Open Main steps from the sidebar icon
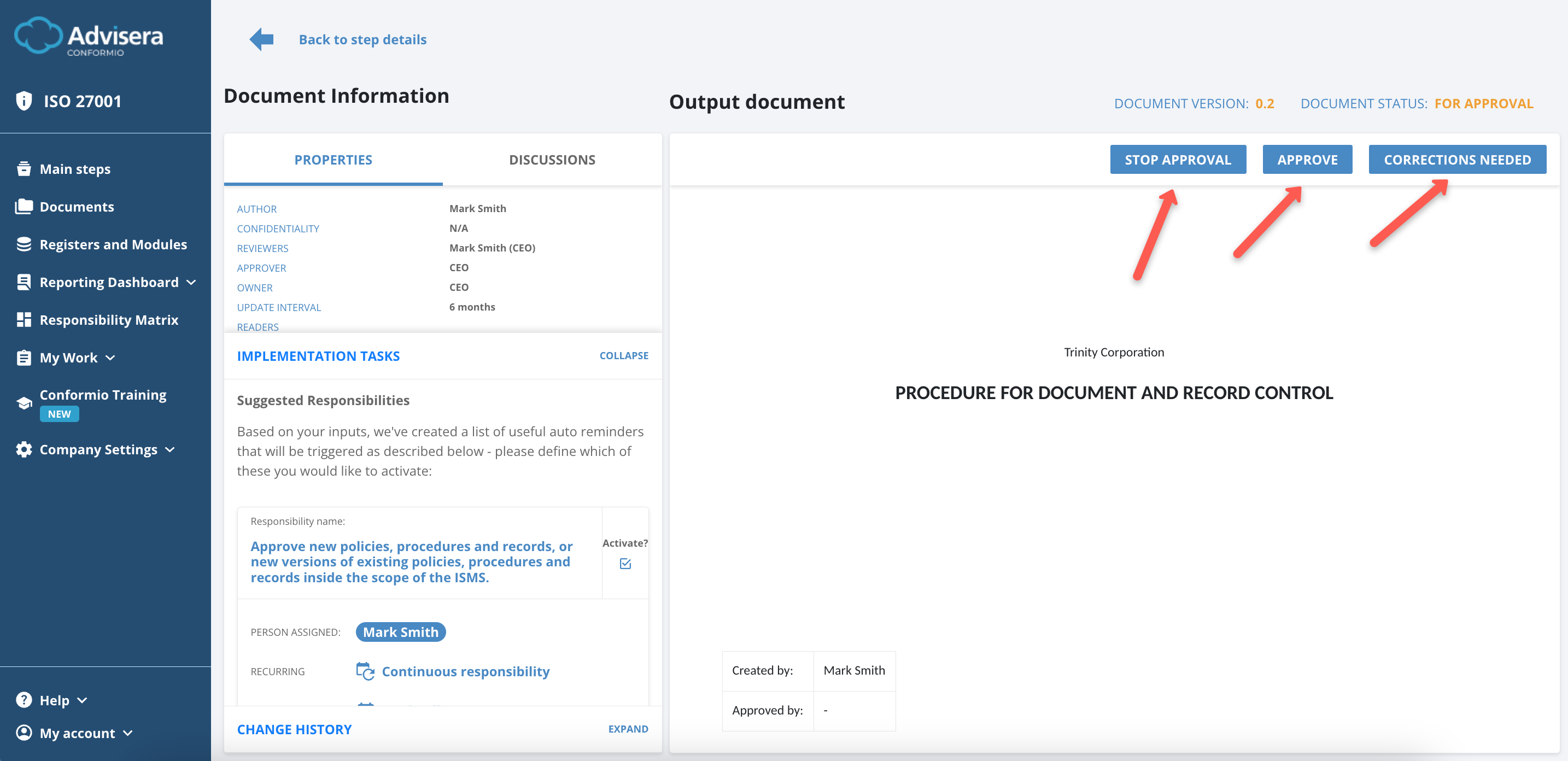Viewport: 1568px width, 761px height. [24, 168]
